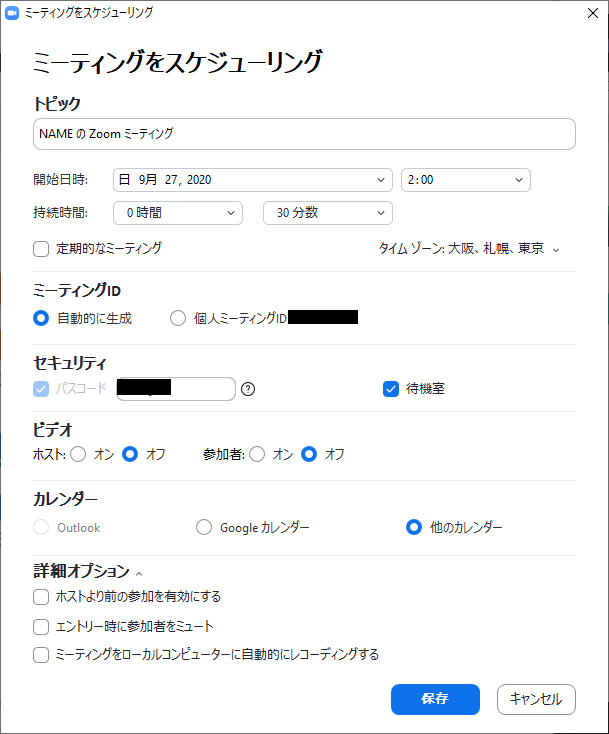Click the トピック topic input field

pyautogui.click(x=304, y=134)
